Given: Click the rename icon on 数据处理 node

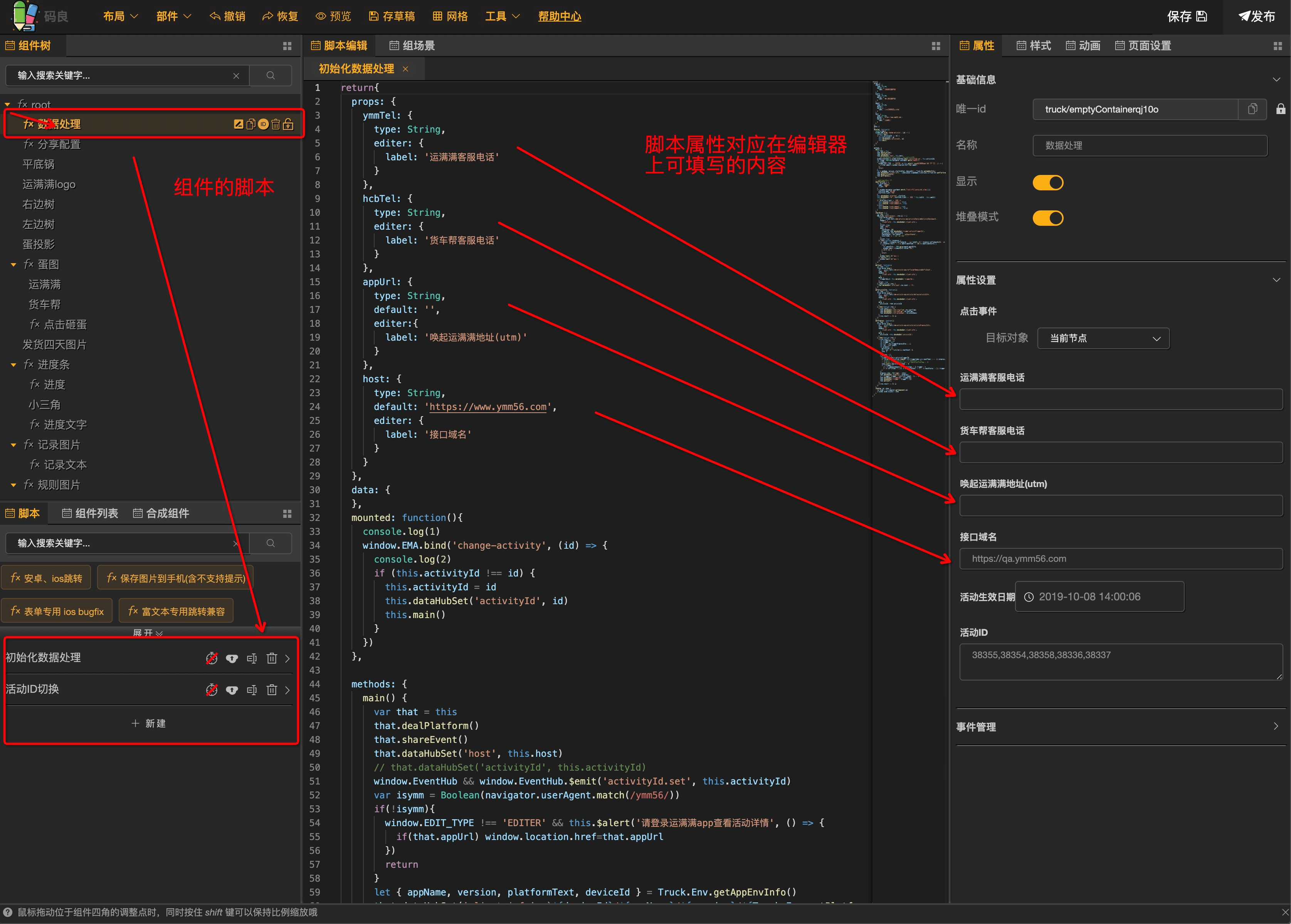Looking at the screenshot, I should 239,124.
